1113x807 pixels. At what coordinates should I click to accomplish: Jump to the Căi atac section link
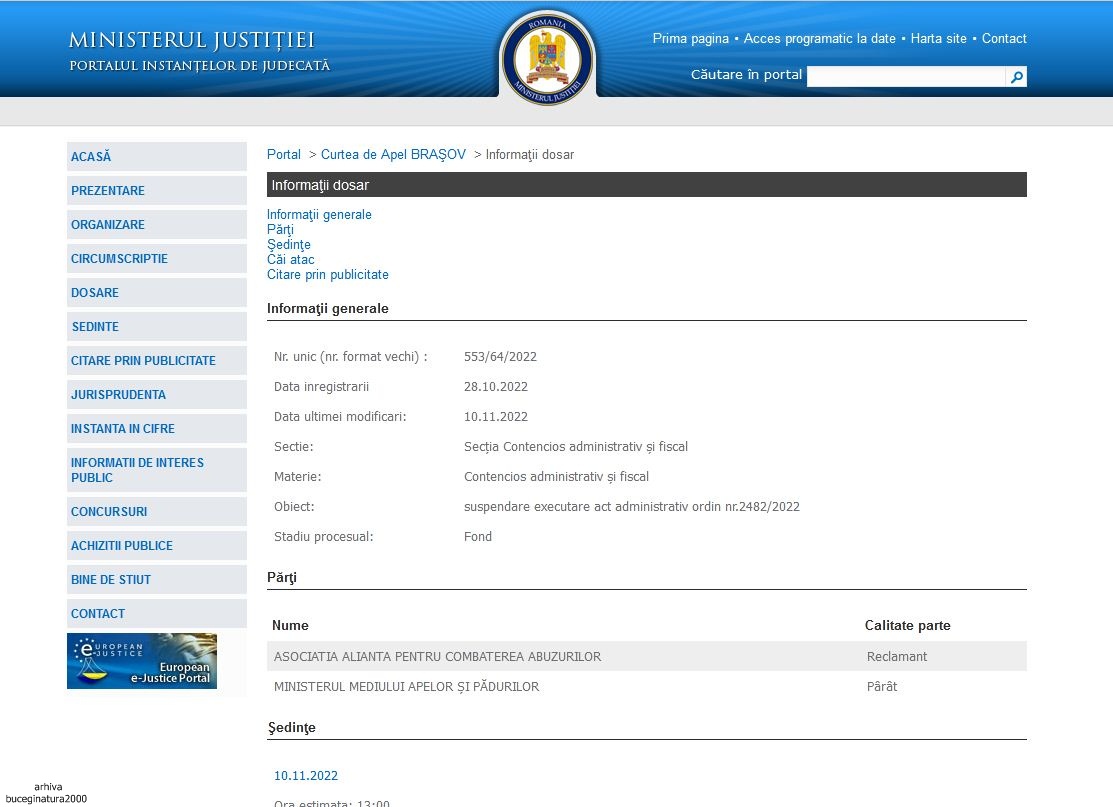290,260
